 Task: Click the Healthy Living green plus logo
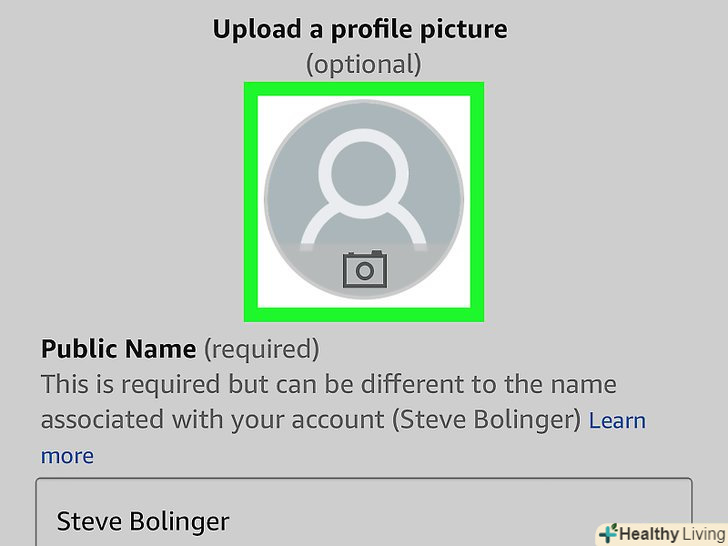pyautogui.click(x=608, y=533)
